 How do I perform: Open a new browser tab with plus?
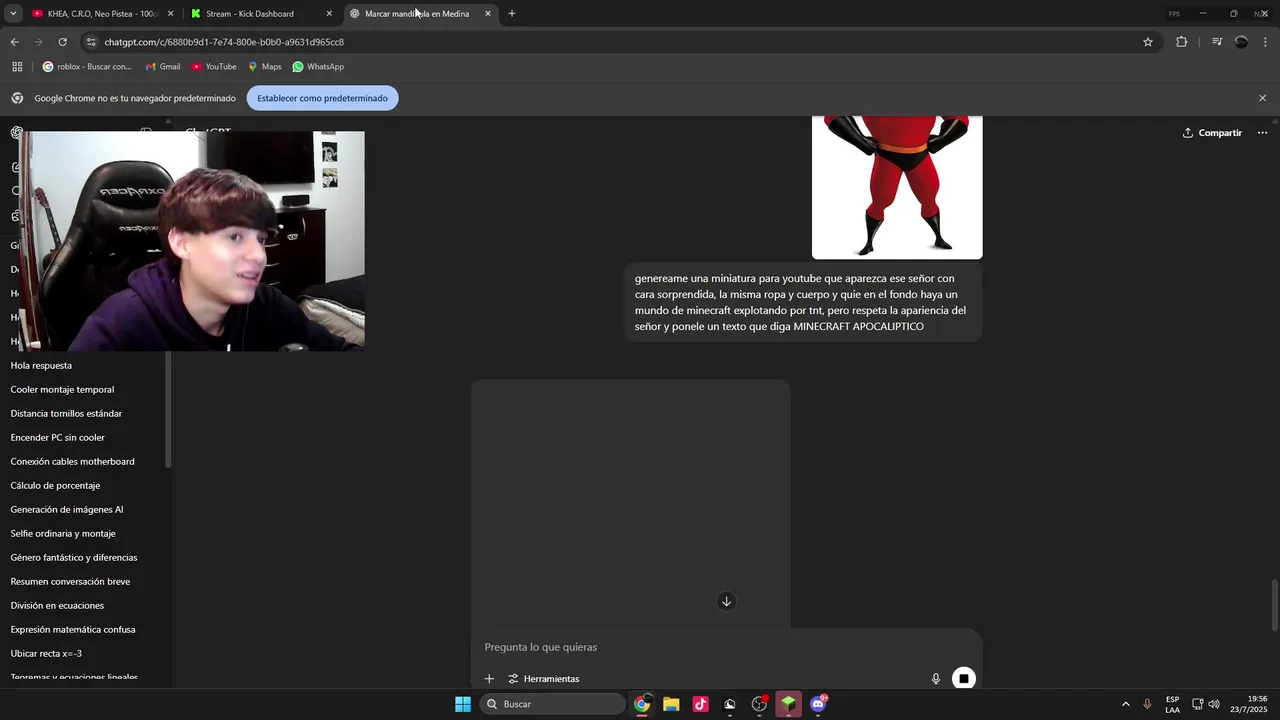tap(512, 14)
